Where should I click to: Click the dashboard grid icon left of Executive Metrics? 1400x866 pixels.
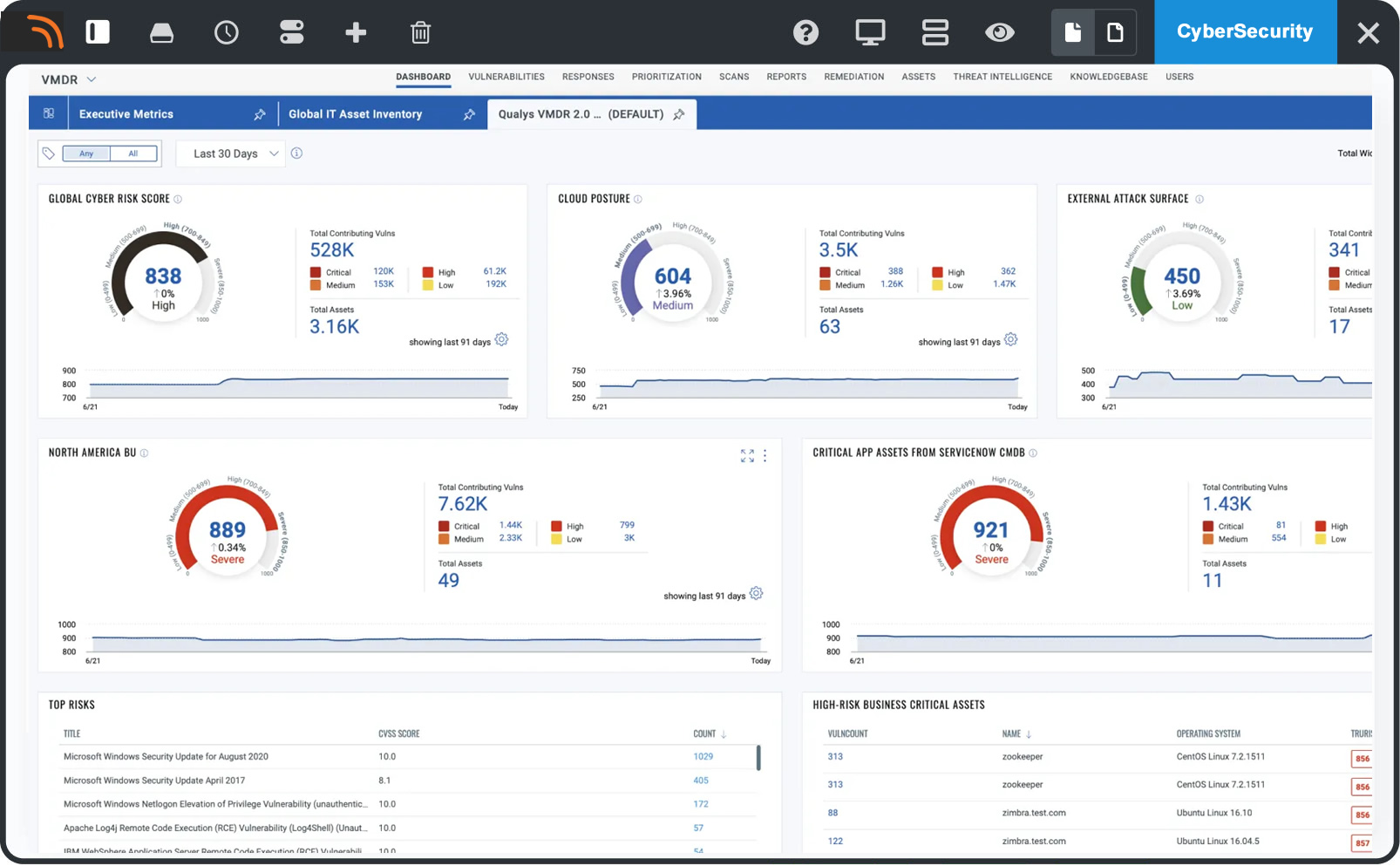pos(49,113)
